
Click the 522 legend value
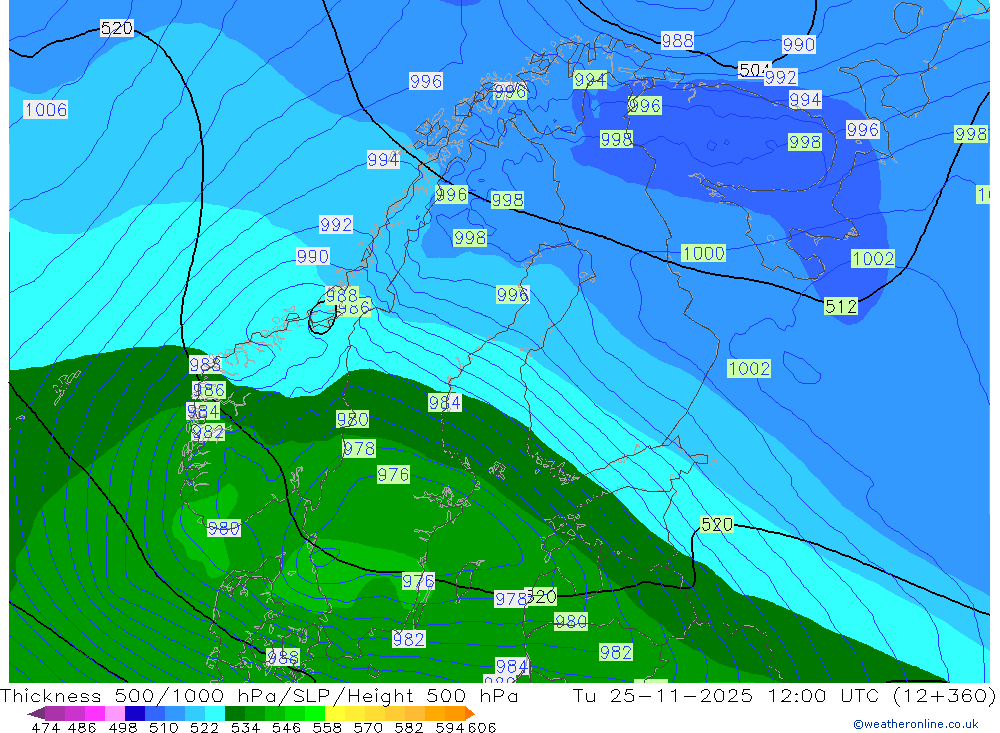(204, 727)
